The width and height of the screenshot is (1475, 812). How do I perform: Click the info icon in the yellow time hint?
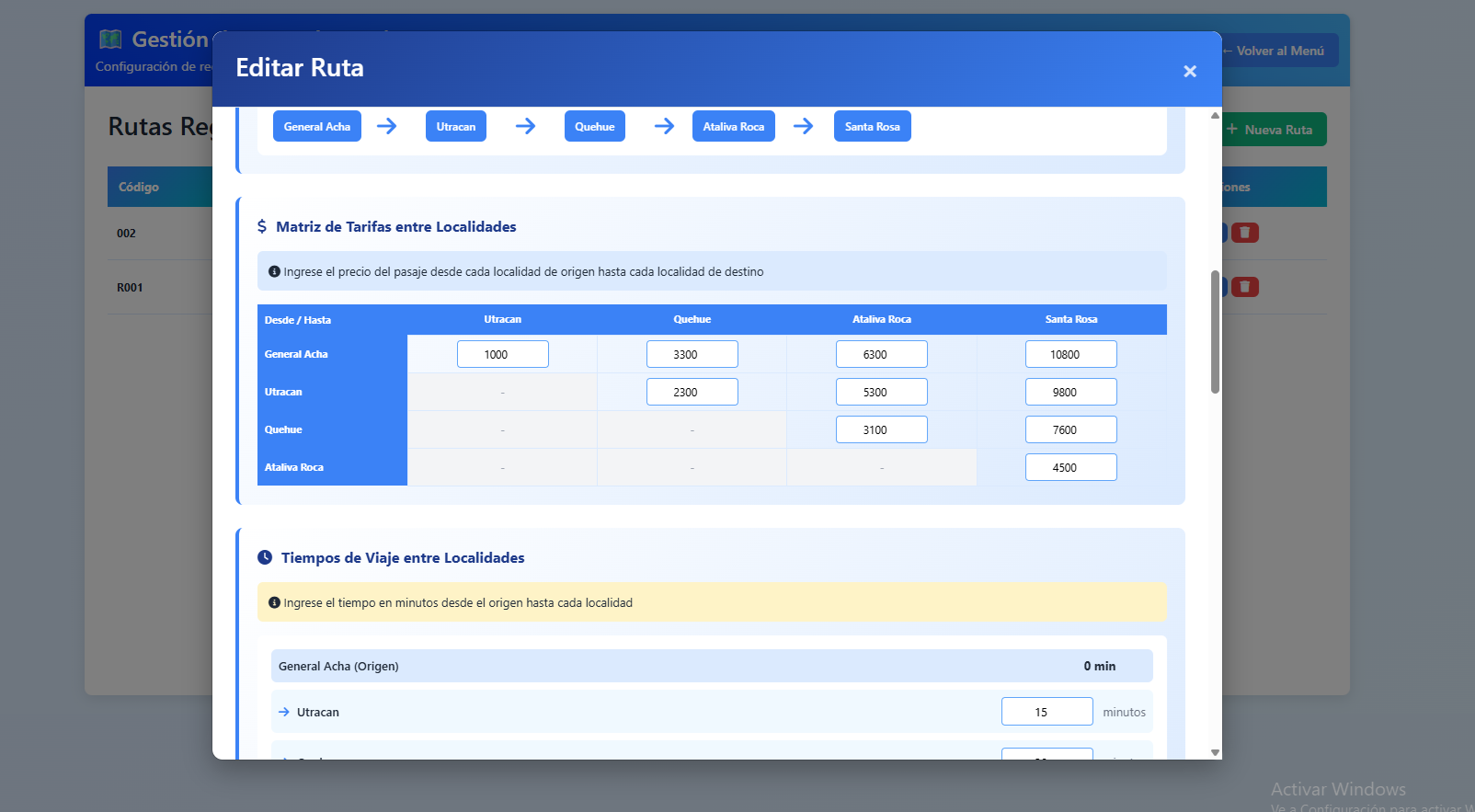point(274,602)
